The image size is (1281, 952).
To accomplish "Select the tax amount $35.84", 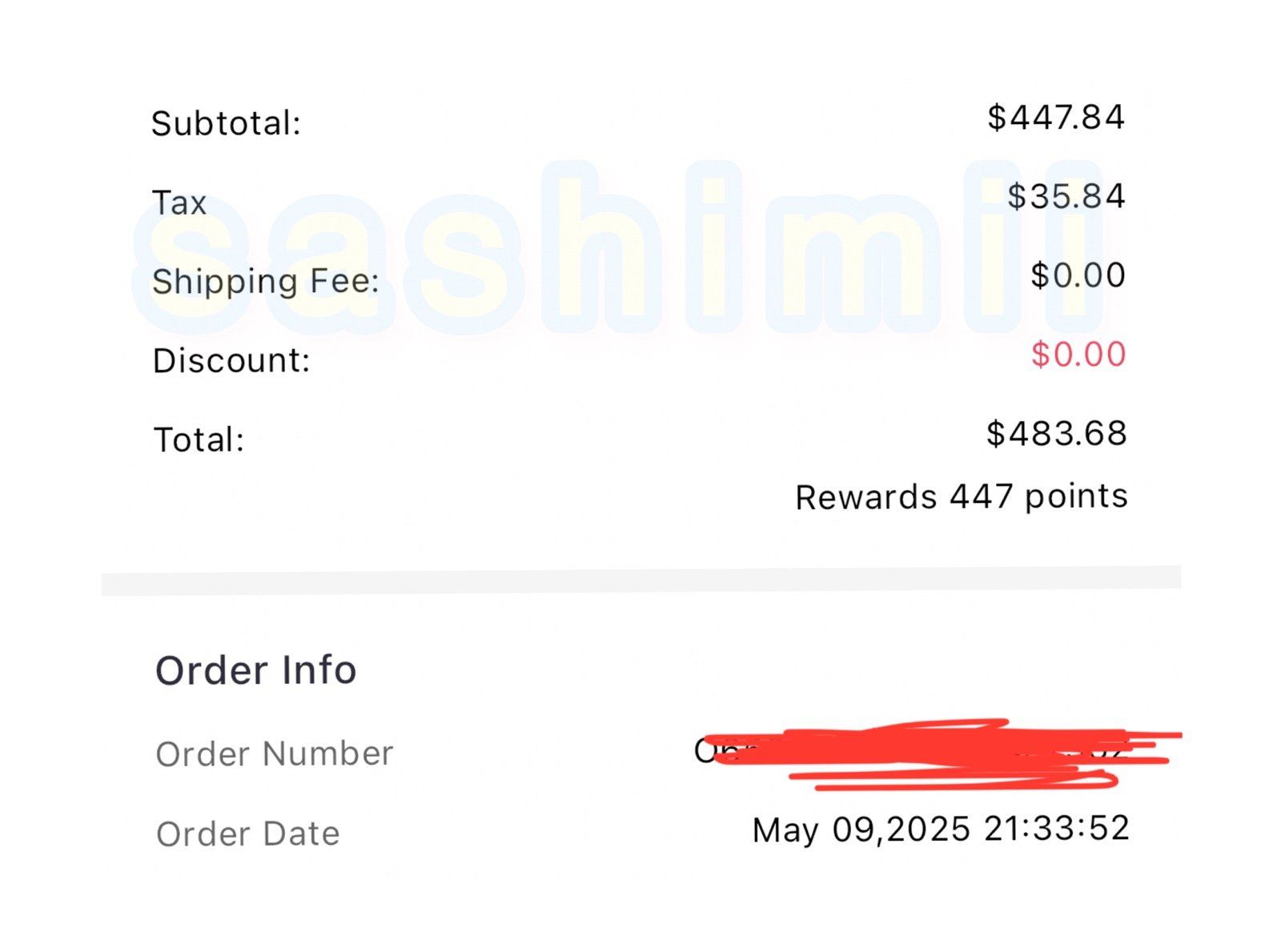I will point(1066,196).
